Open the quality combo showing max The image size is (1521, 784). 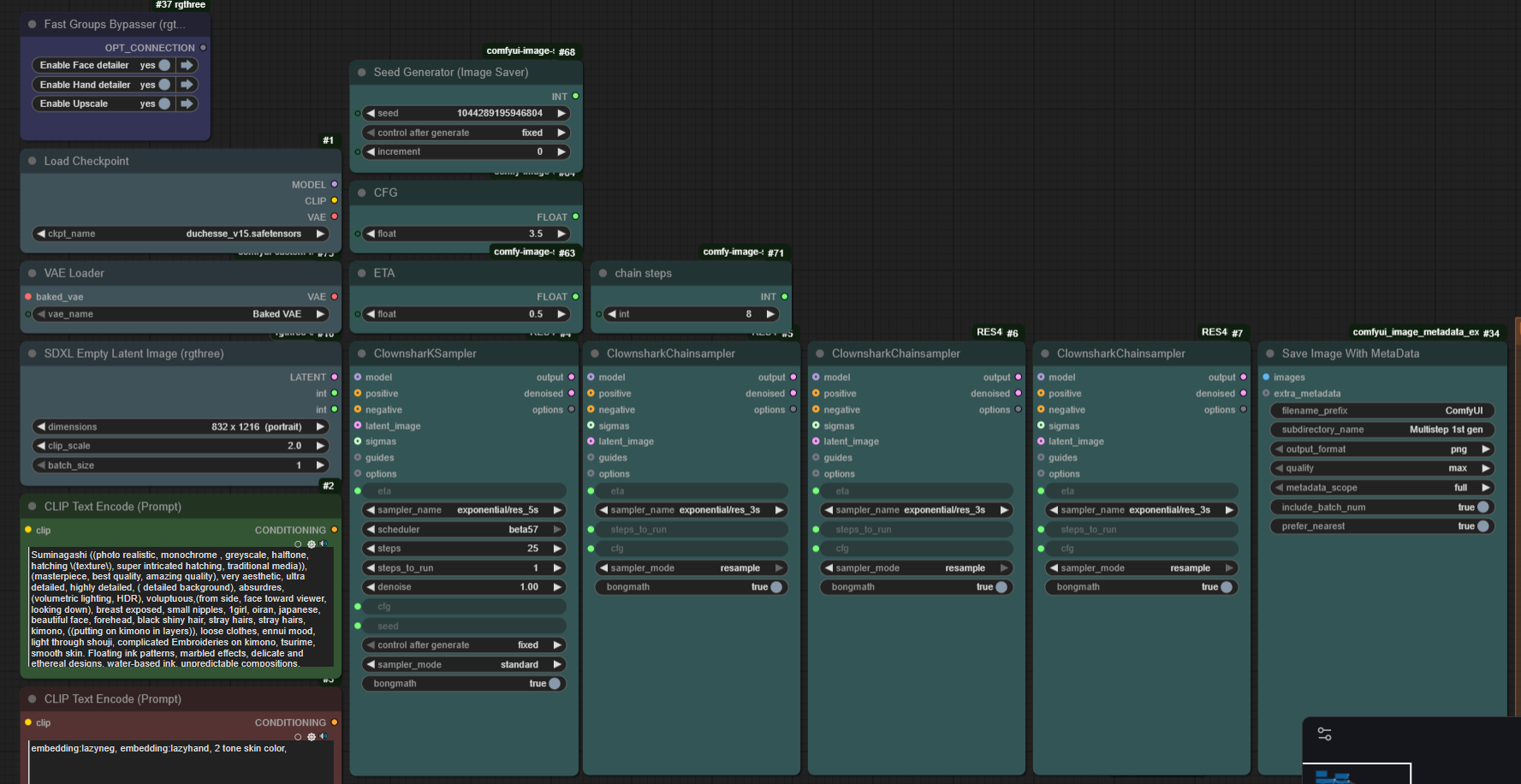[1382, 468]
